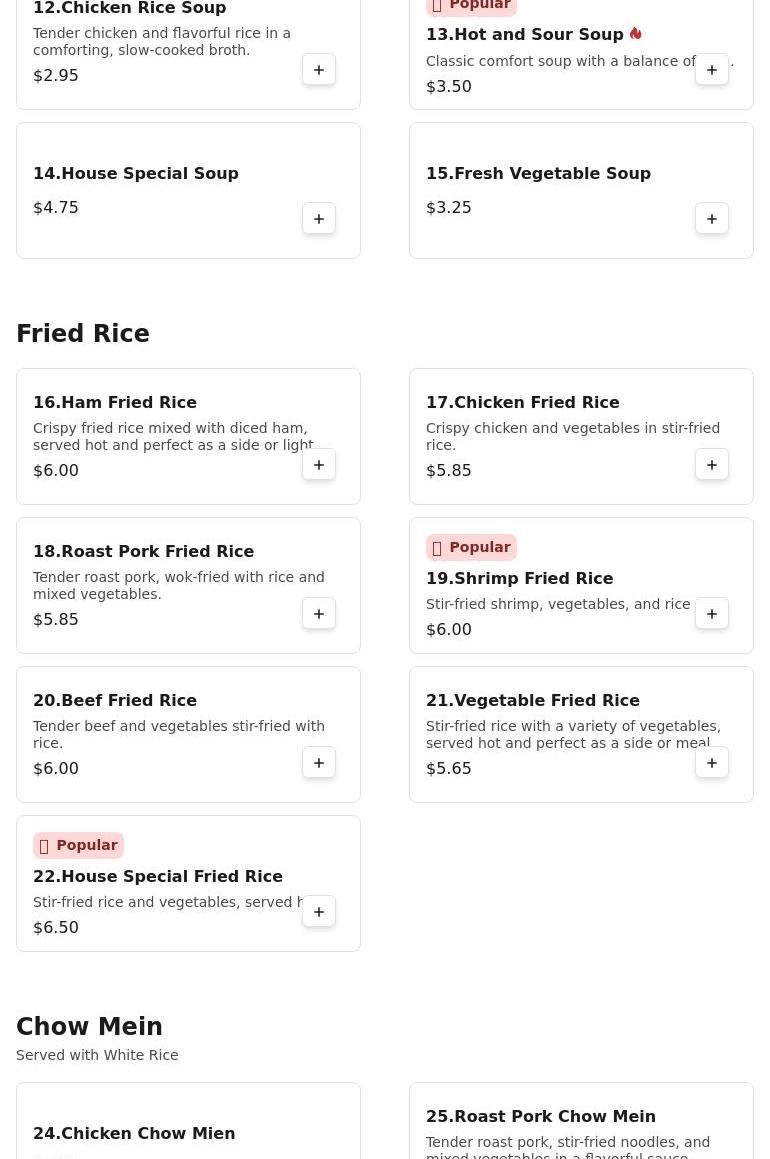
Task: Add House Special Fried Rice to cart
Action: pos(319,912)
